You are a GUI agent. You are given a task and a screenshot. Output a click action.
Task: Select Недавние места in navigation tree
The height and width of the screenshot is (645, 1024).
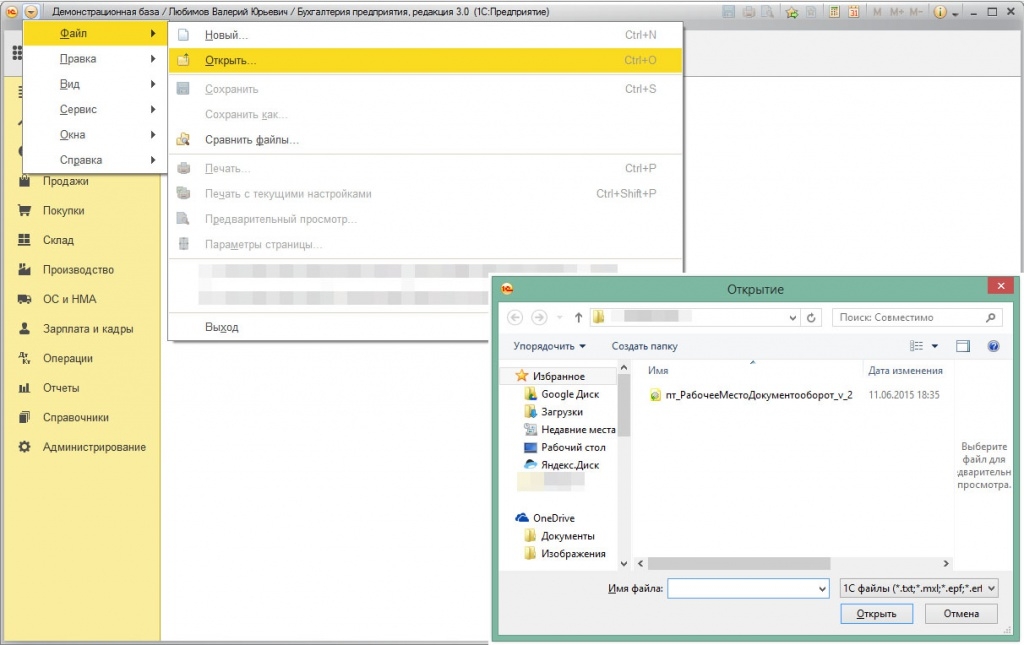pyautogui.click(x=578, y=430)
